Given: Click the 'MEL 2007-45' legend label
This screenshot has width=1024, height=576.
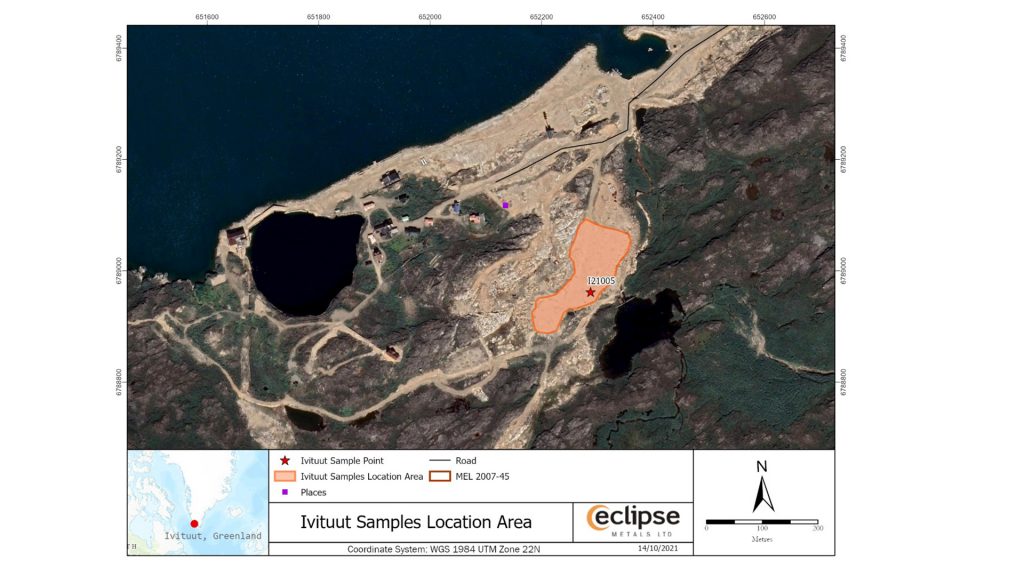Looking at the screenshot, I should pos(482,476).
